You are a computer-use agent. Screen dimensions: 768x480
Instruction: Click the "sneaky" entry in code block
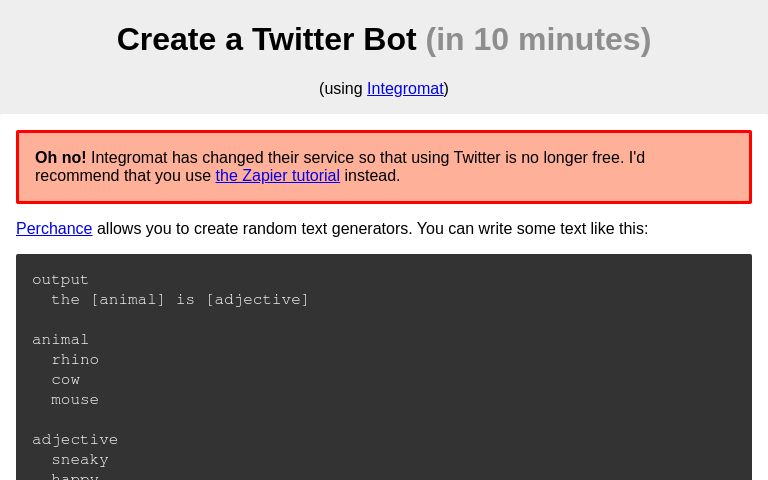pyautogui.click(x=80, y=460)
